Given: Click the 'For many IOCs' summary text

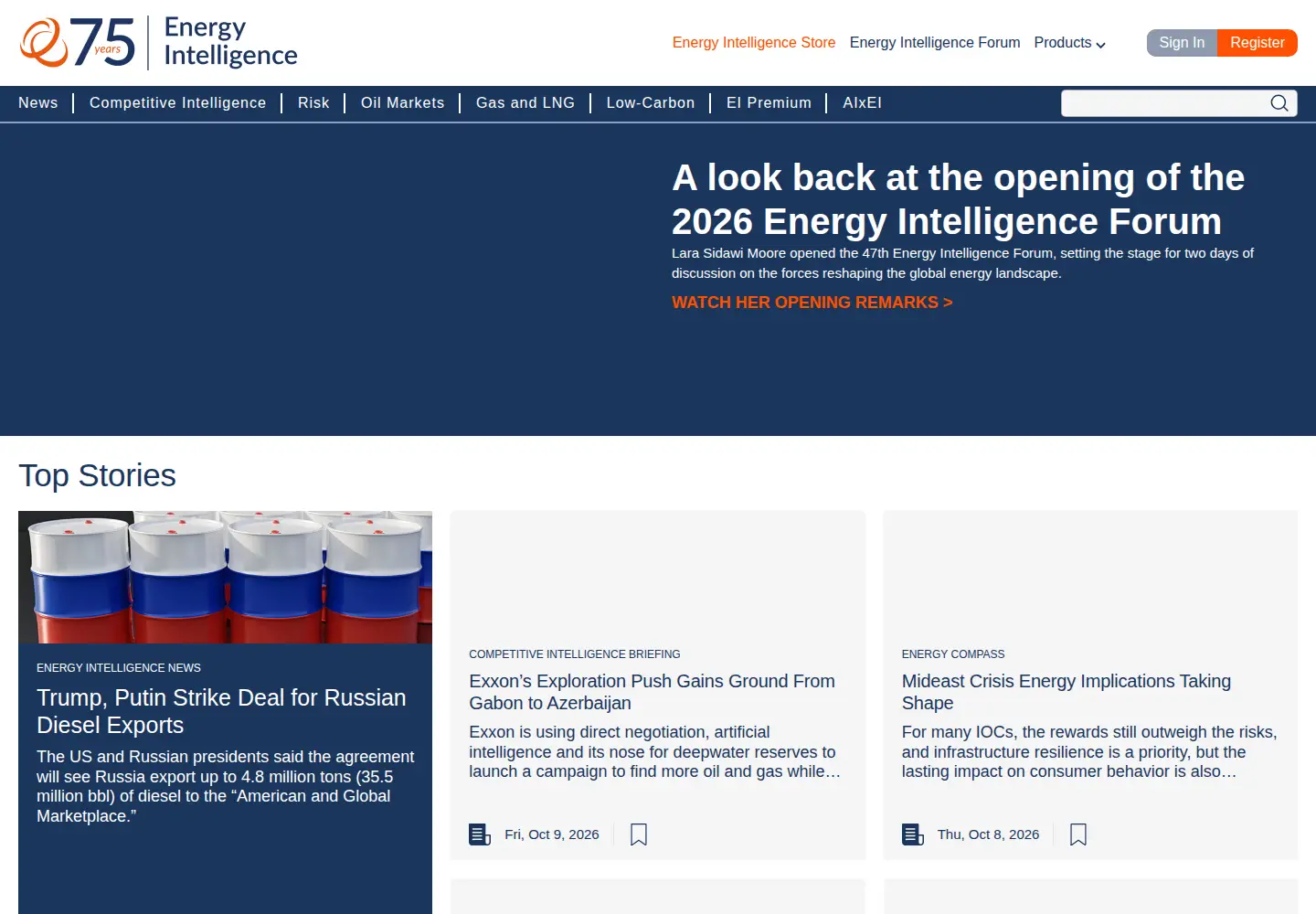Looking at the screenshot, I should [x=1089, y=752].
